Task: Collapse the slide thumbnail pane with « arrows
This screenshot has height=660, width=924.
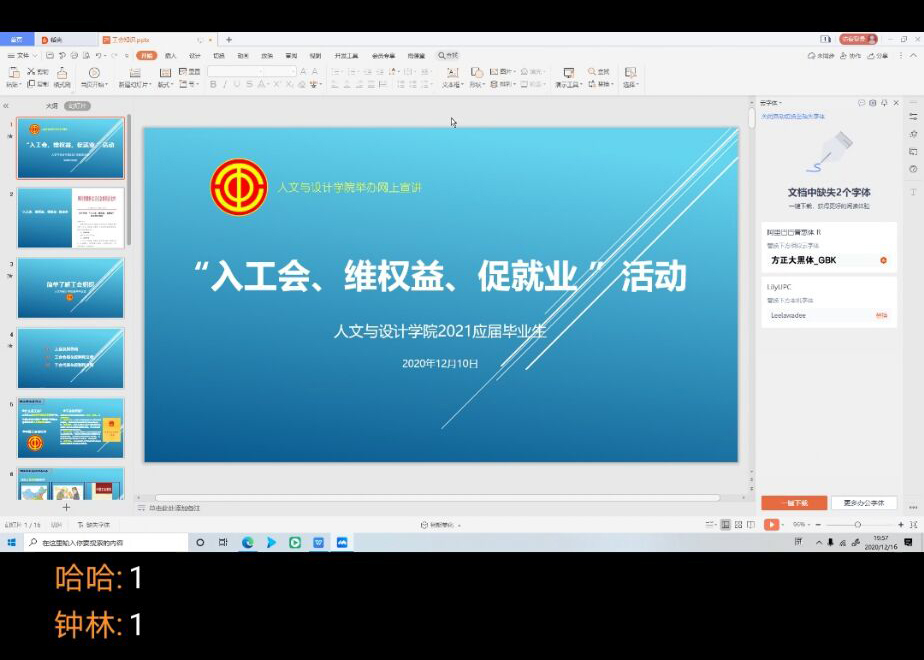Action: (6, 106)
